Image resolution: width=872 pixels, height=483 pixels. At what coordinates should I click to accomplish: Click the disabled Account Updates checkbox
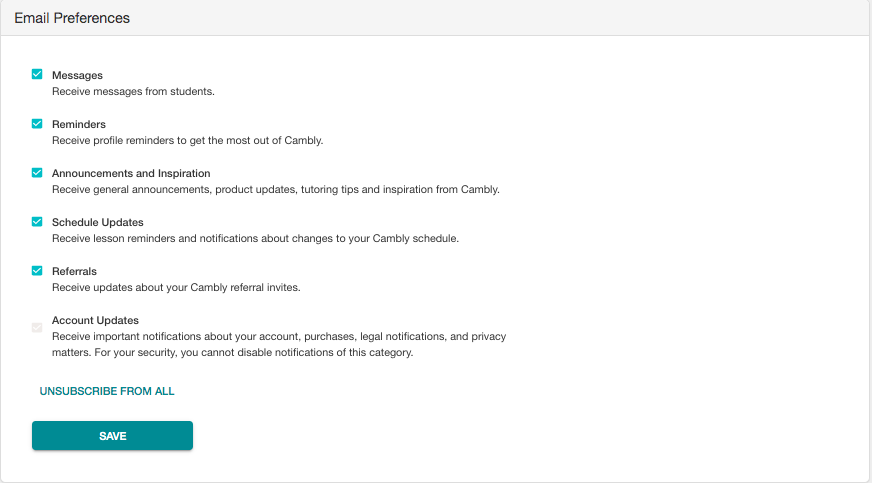[x=37, y=327]
